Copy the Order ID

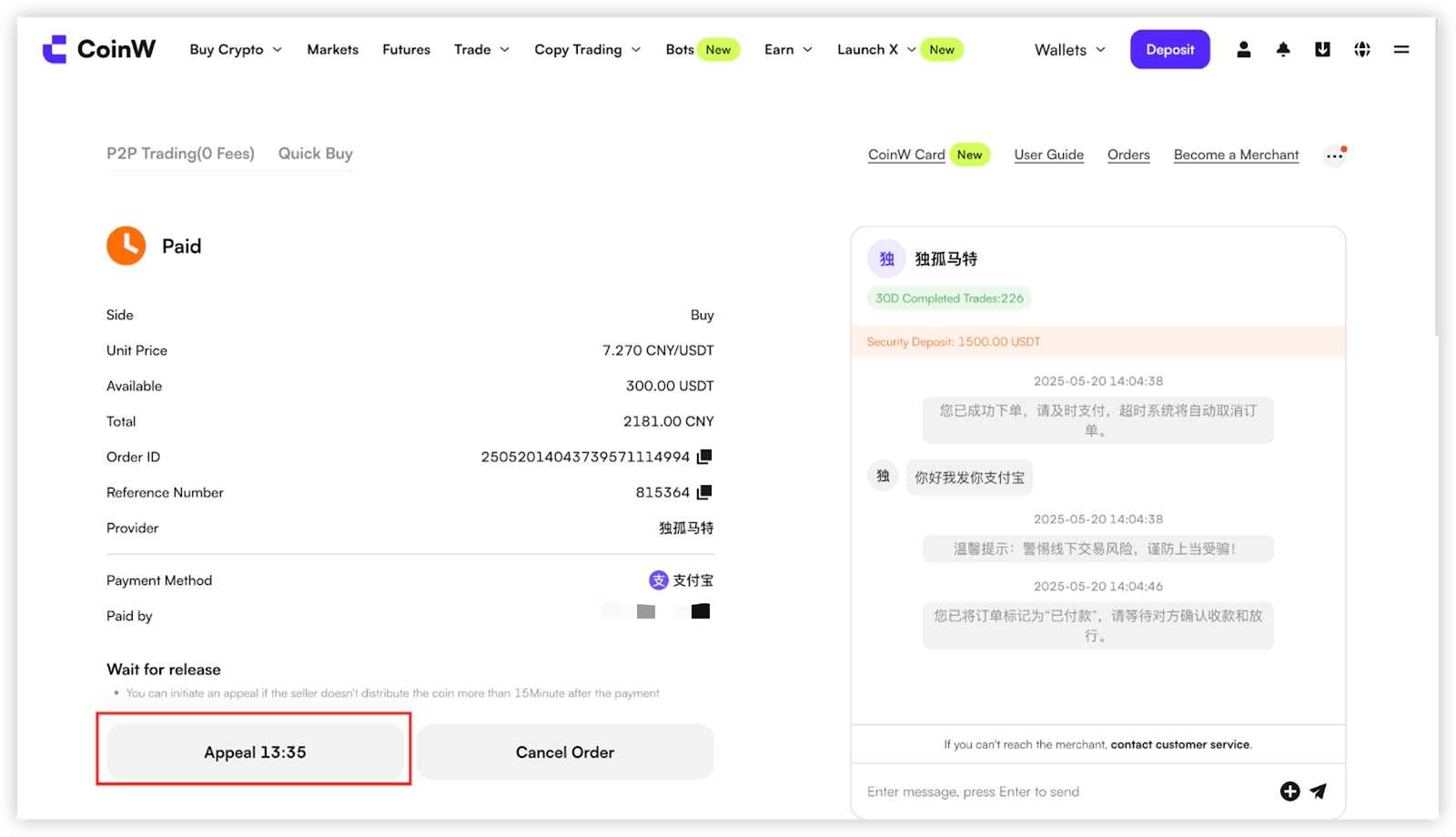(x=704, y=457)
